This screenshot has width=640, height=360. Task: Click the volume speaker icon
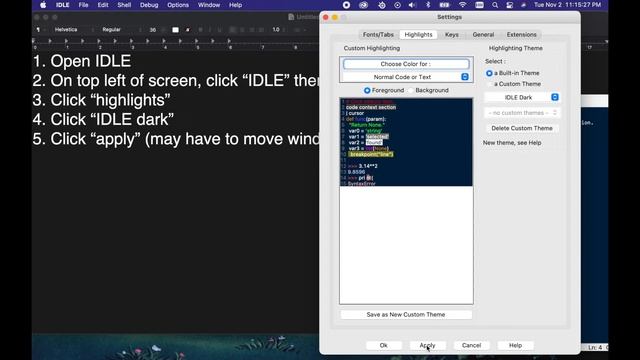pyautogui.click(x=412, y=5)
